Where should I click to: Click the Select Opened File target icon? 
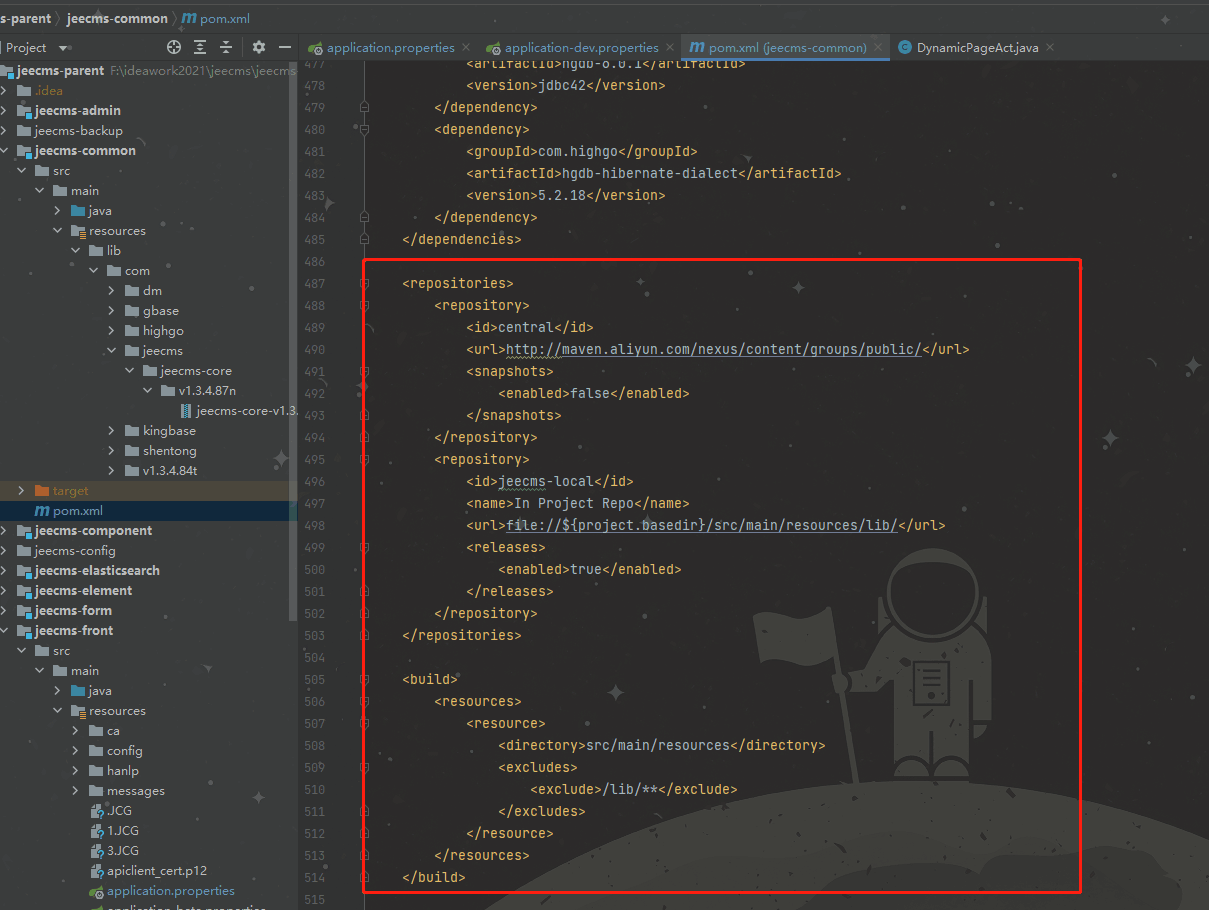click(174, 47)
